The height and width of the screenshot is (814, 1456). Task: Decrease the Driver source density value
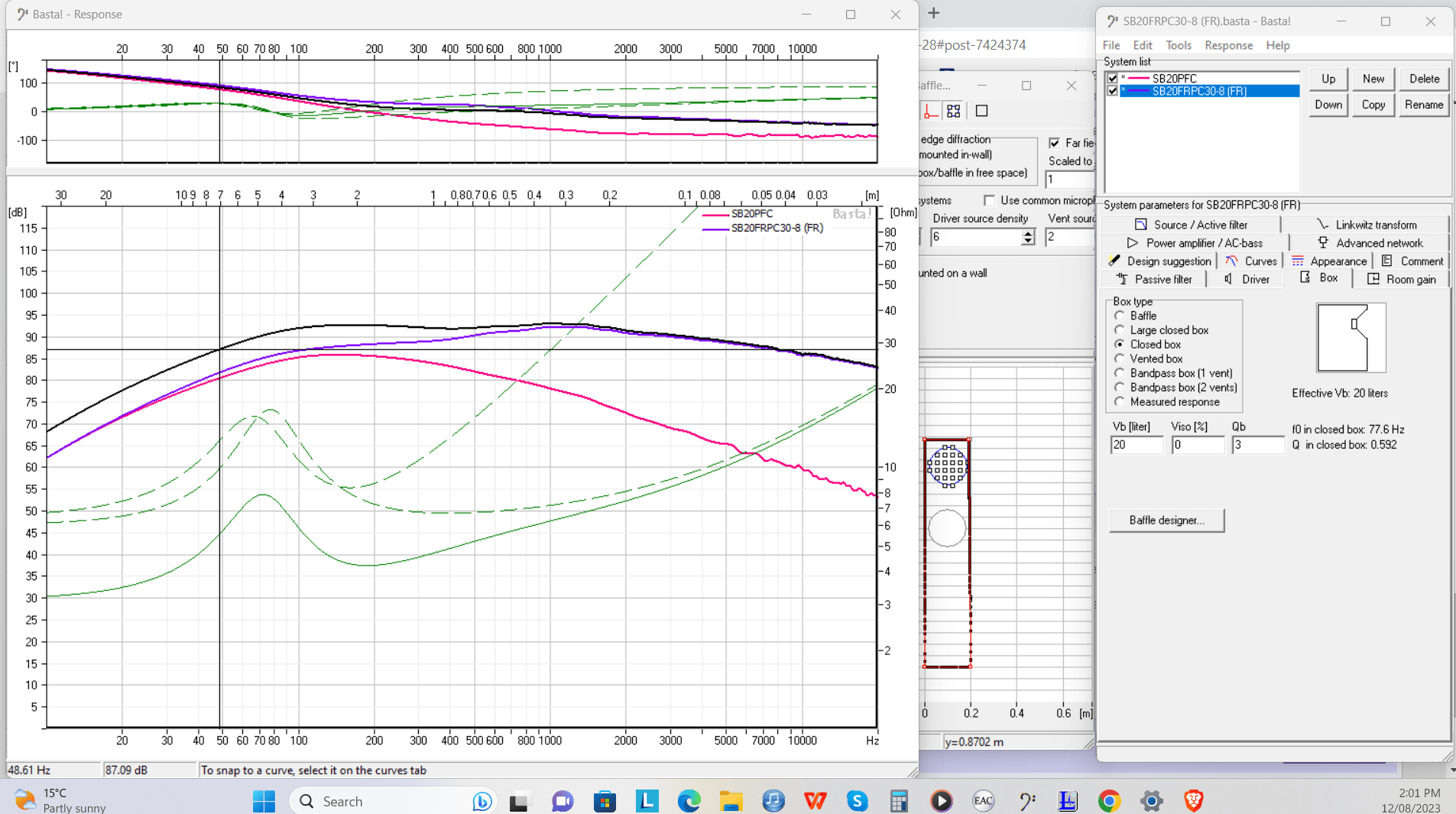1028,242
